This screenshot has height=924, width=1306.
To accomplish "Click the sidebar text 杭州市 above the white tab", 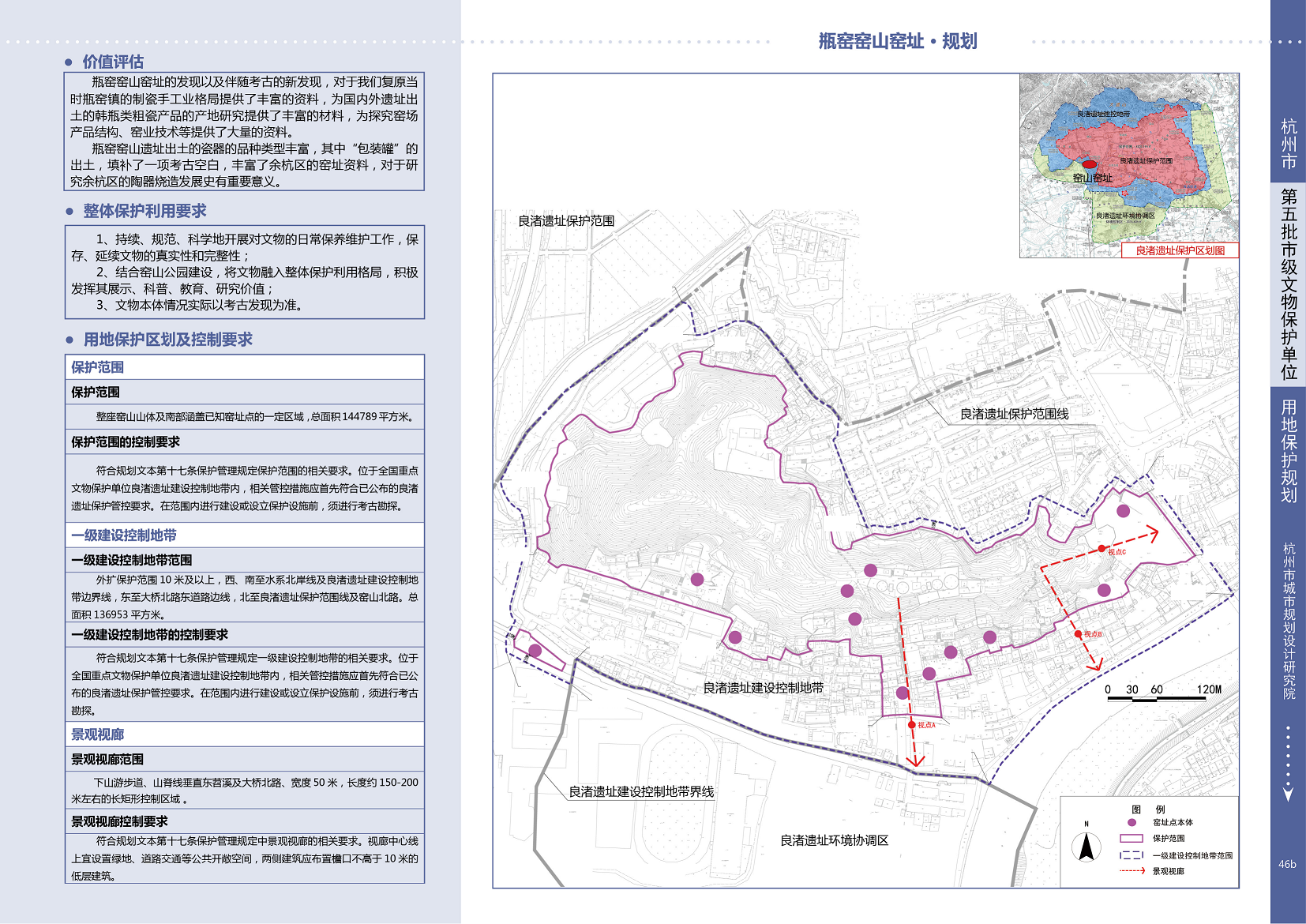I will coord(1289,144).
